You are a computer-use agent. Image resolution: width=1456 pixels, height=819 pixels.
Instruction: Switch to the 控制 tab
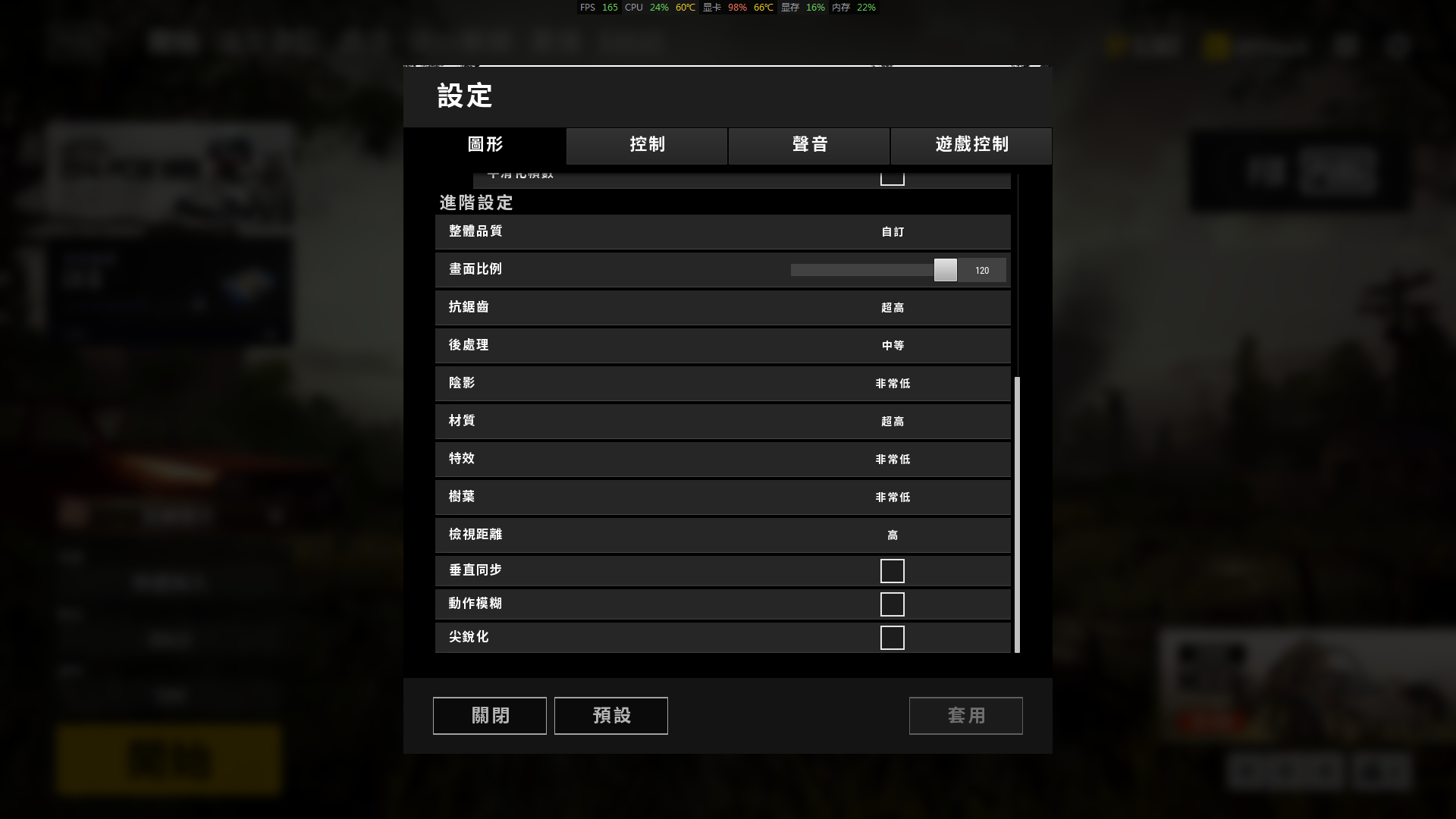tap(647, 146)
